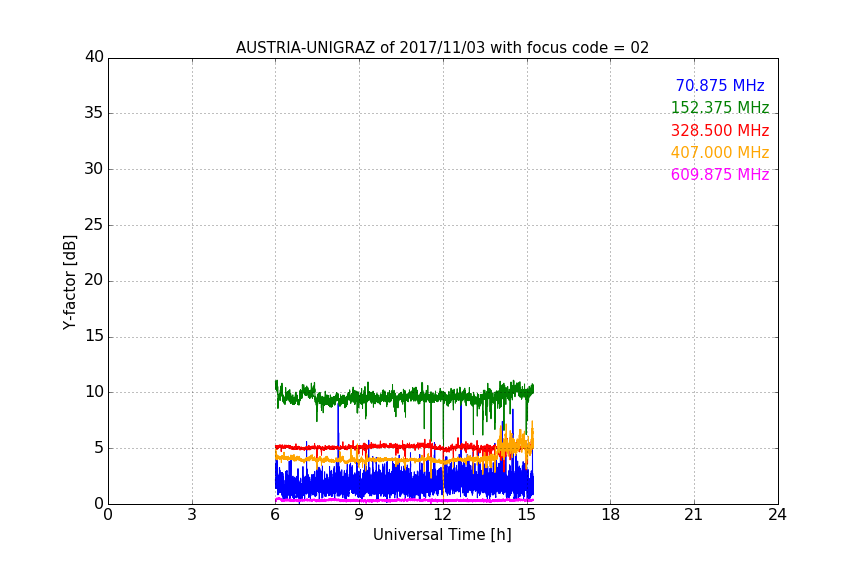Click y-axis tick label 20

point(94,280)
